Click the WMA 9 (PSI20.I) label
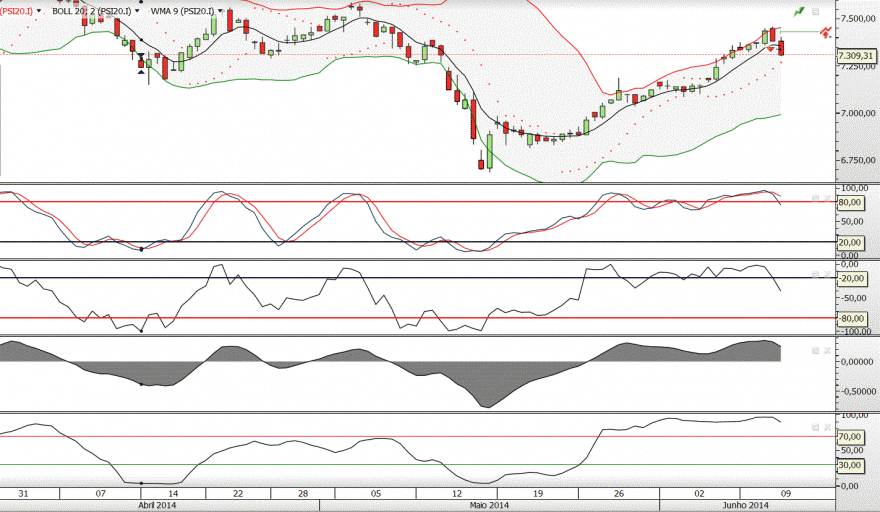The image size is (880, 512). (182, 11)
